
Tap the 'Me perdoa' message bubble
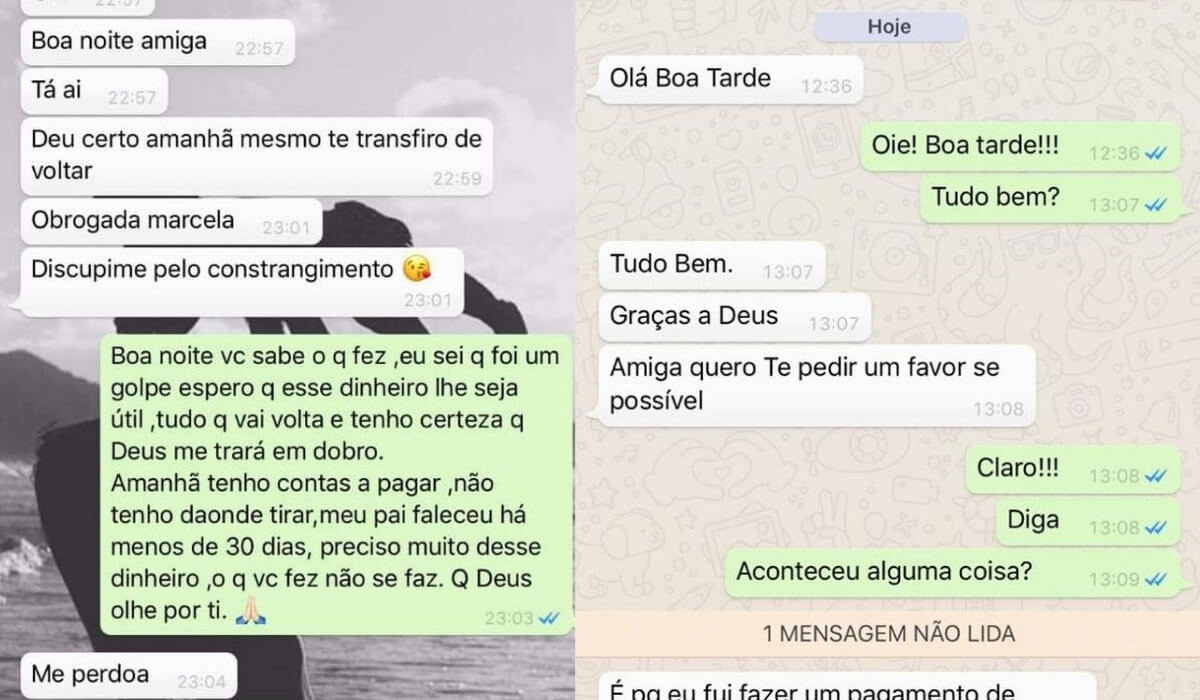pos(127,676)
